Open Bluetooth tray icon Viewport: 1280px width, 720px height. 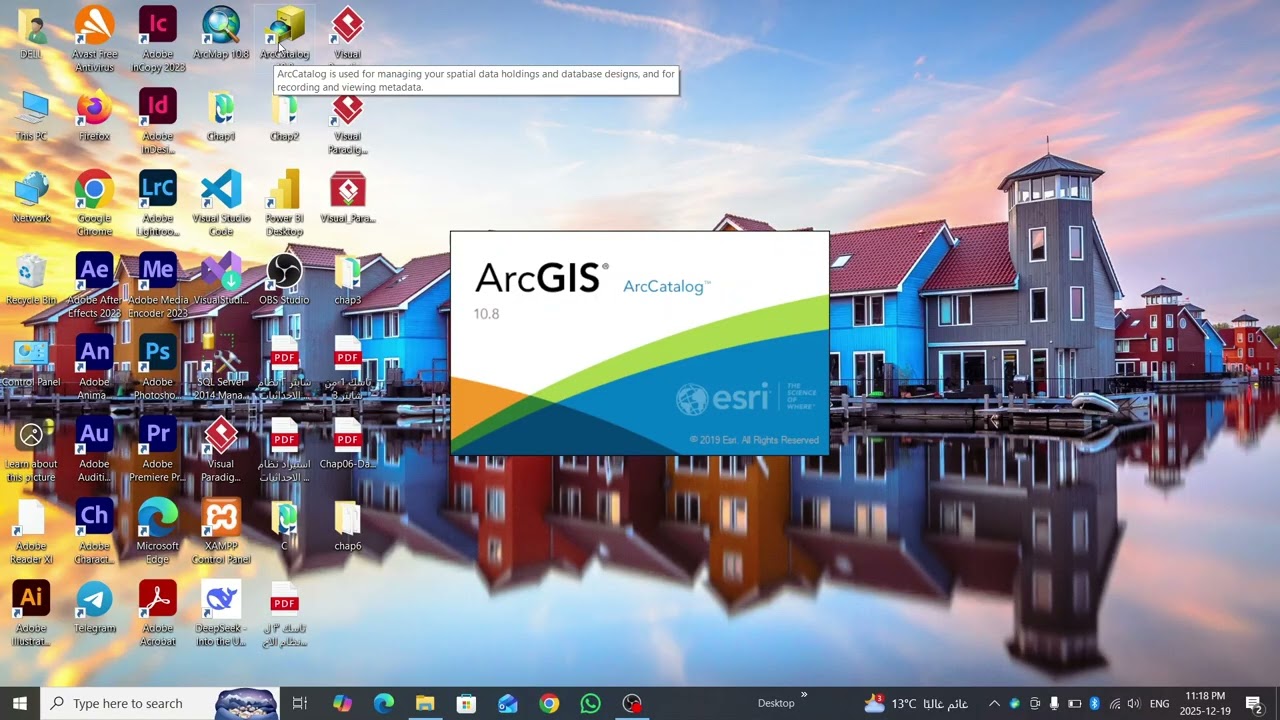(x=1094, y=703)
